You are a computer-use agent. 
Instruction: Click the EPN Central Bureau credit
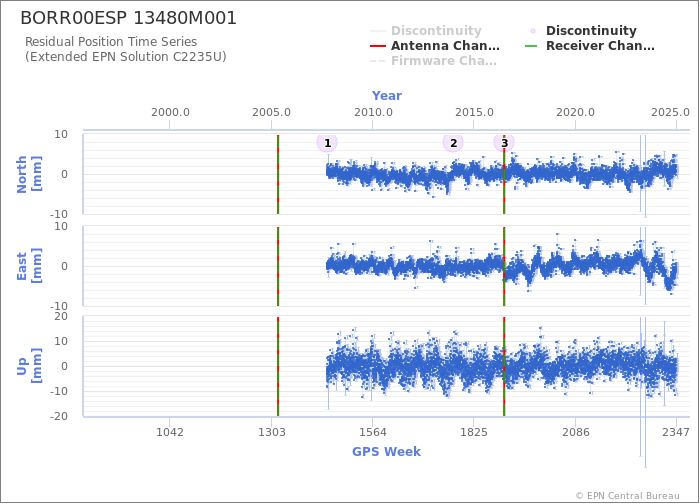[x=628, y=496]
